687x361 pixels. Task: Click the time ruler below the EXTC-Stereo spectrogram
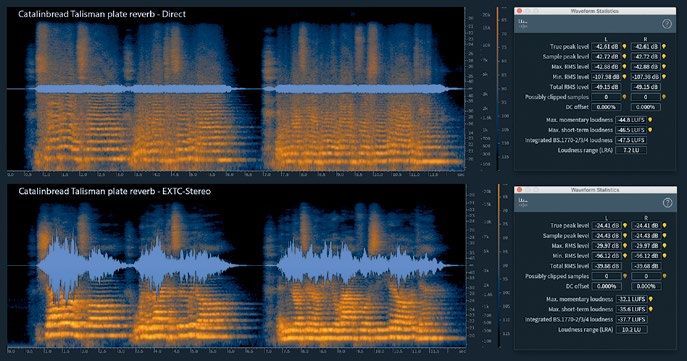(x=237, y=351)
